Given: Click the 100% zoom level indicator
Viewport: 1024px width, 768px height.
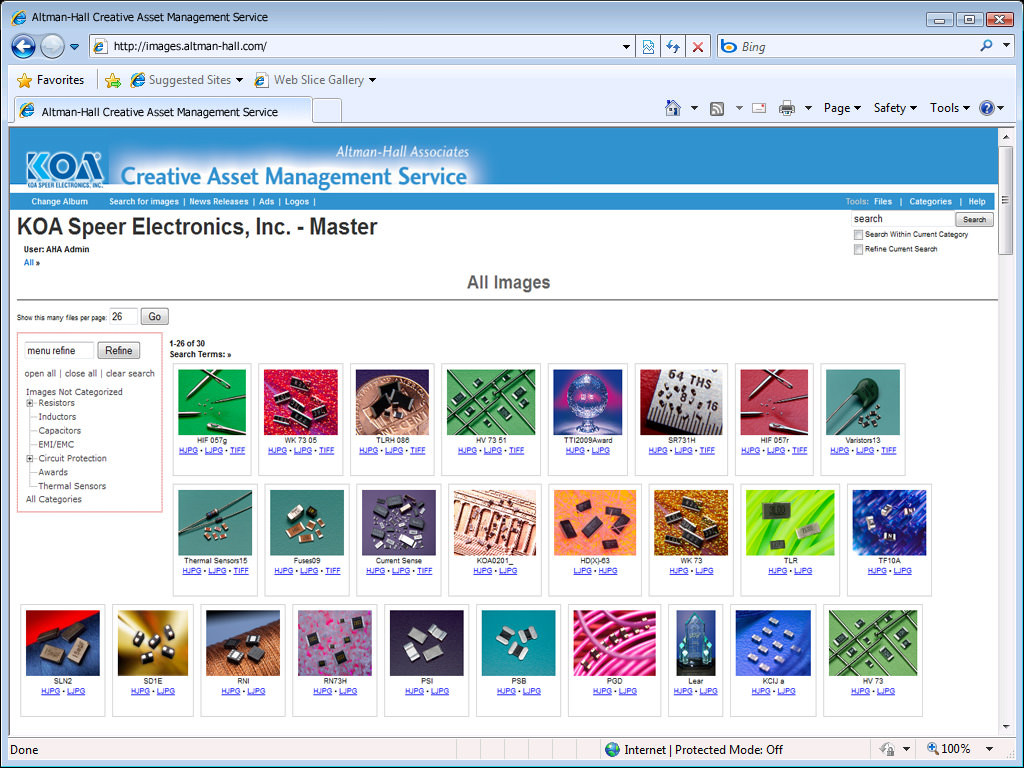Looking at the screenshot, I should point(948,749).
